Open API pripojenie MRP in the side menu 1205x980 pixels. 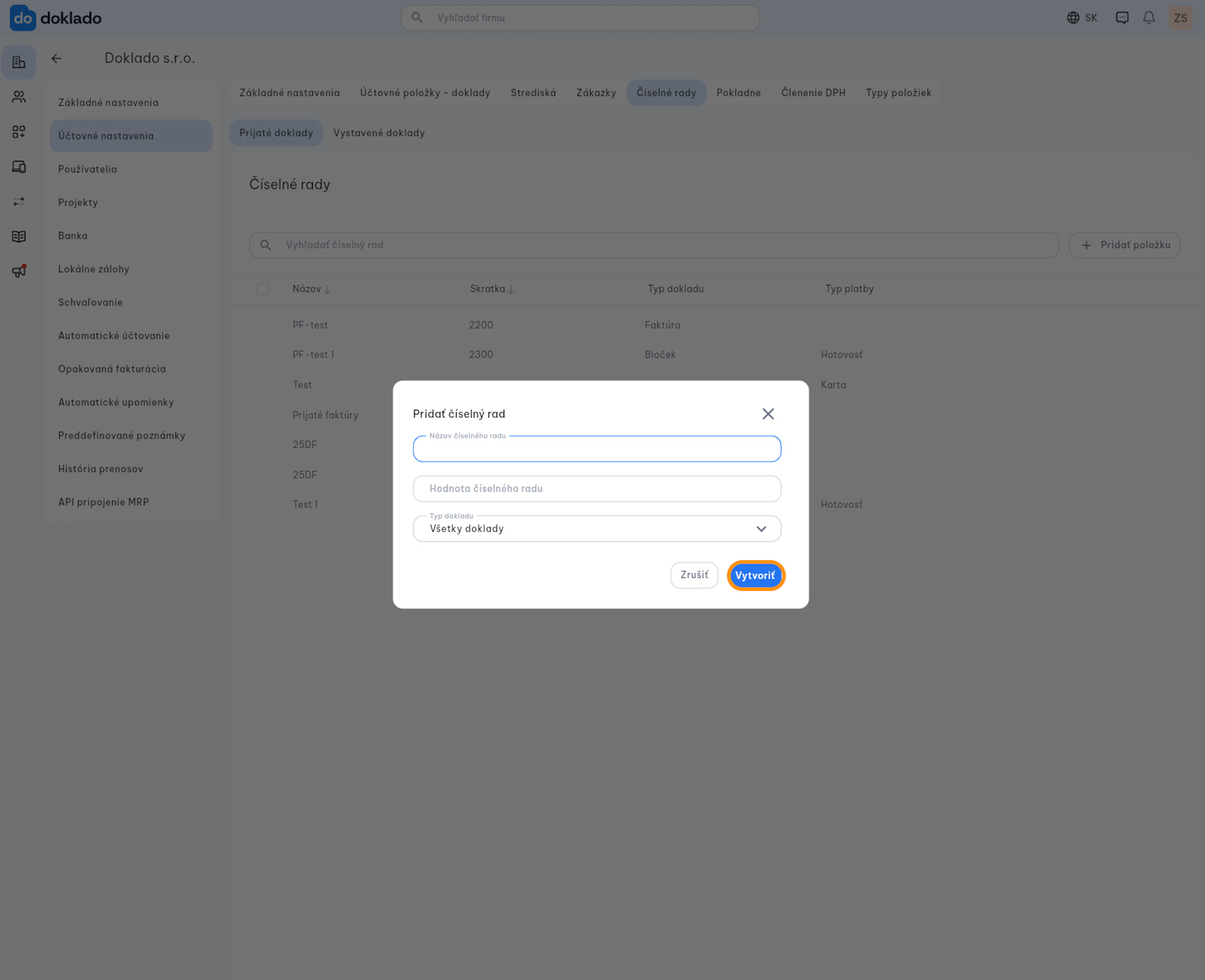[x=131, y=503]
